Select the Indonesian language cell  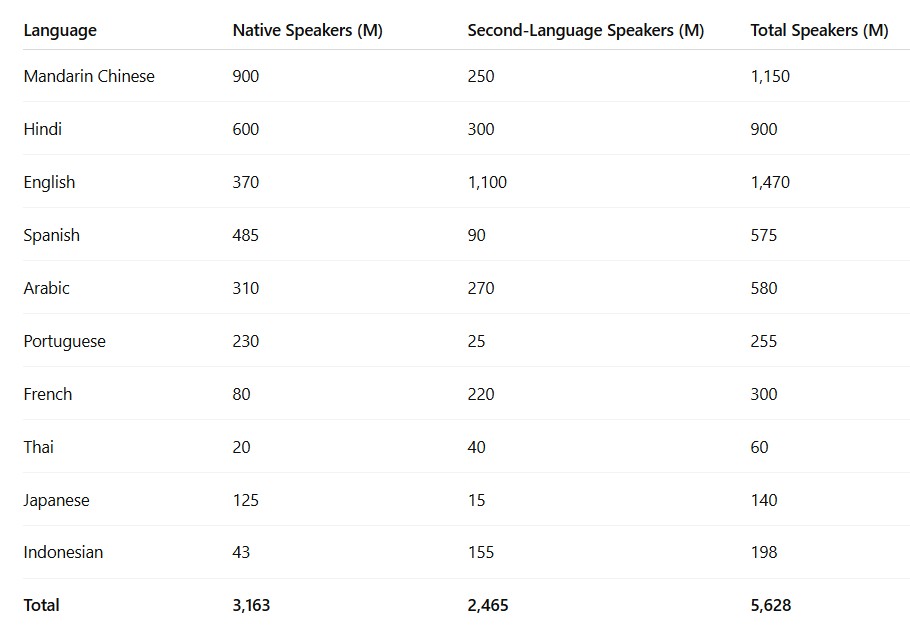pos(63,552)
